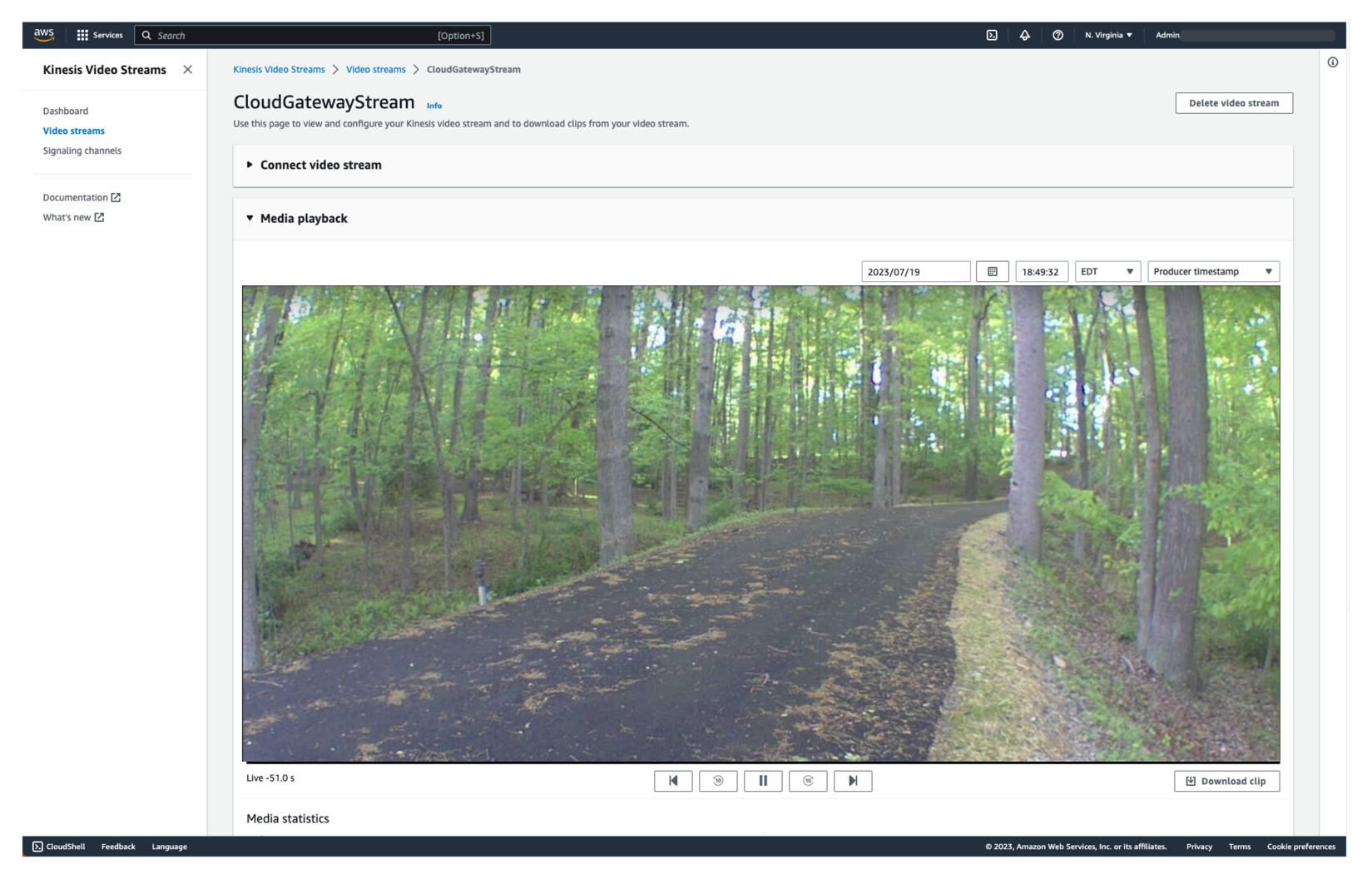Close the Kinesis Video Streams sidebar
The image size is (1372, 879).
click(187, 70)
